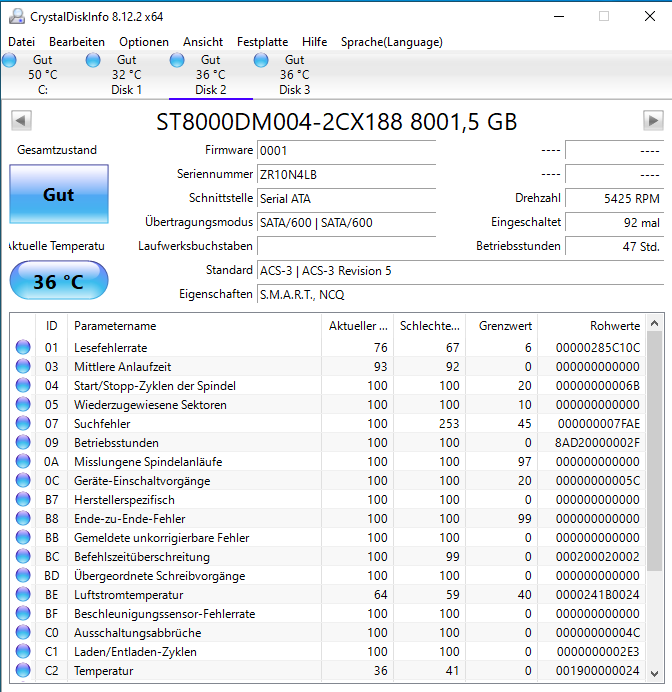Click the empty Laufwerksbuchstaben field
The height and width of the screenshot is (692, 672).
pyautogui.click(x=346, y=246)
